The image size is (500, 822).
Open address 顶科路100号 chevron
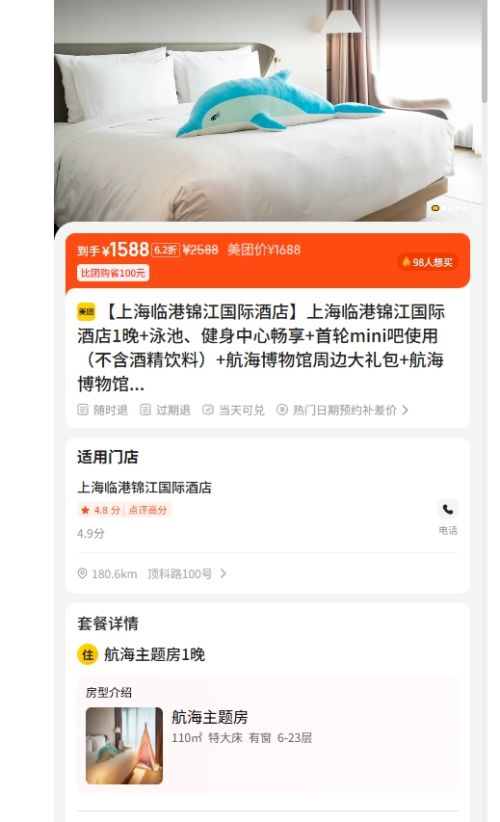click(x=223, y=574)
